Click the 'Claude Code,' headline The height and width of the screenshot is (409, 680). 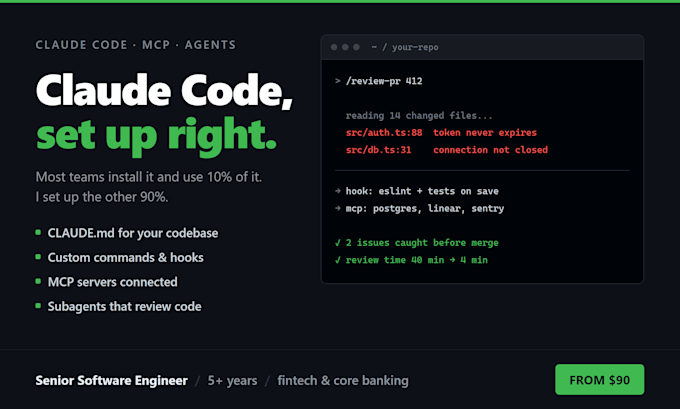click(164, 90)
